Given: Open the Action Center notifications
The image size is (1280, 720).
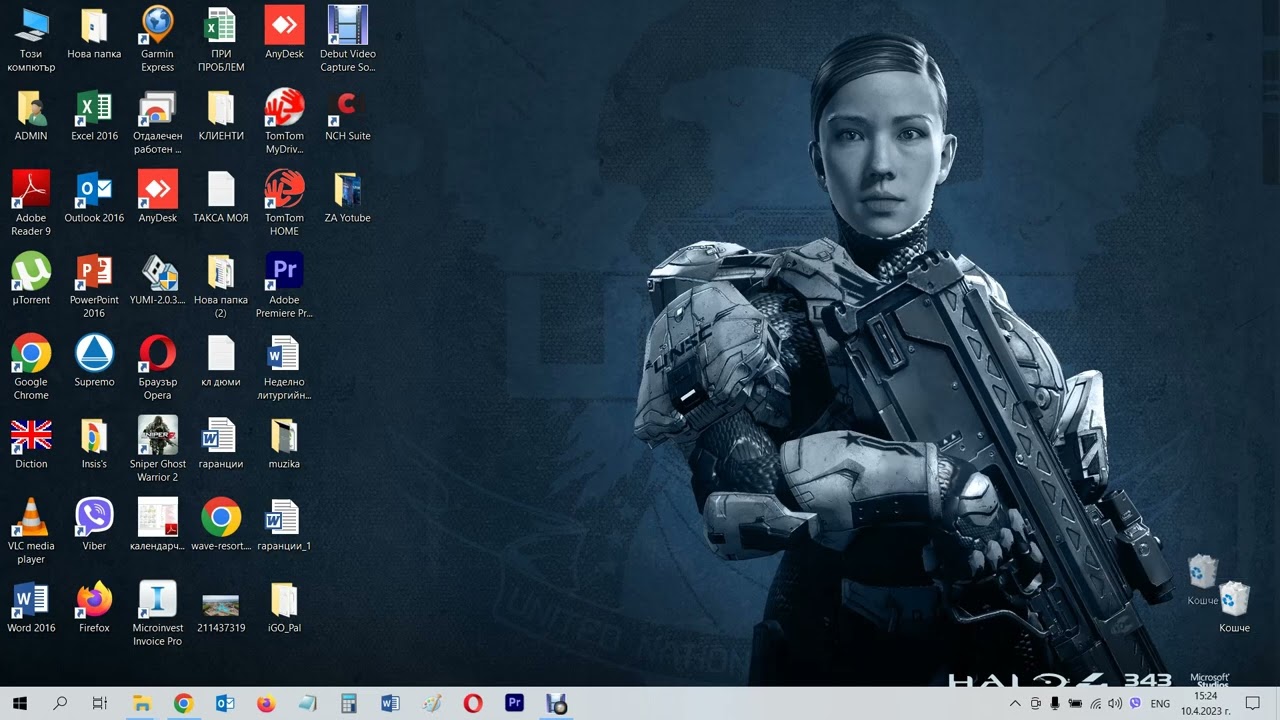Looking at the screenshot, I should pyautogui.click(x=1252, y=703).
